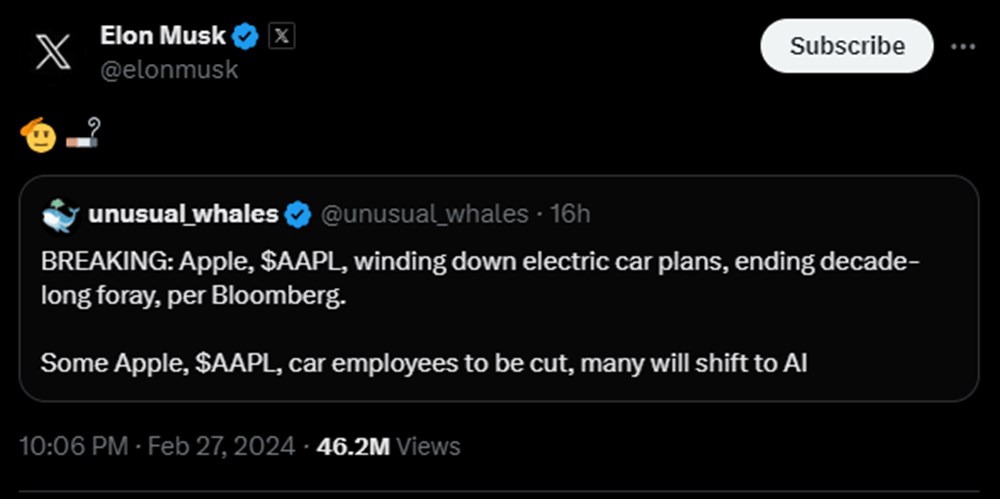Image resolution: width=1000 pixels, height=499 pixels.
Task: Click the Feb 27, 2024 date
Action: (x=221, y=446)
